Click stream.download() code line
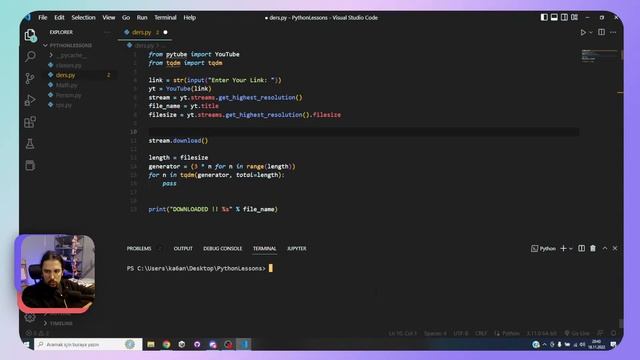Image resolution: width=640 pixels, height=360 pixels. [x=178, y=140]
